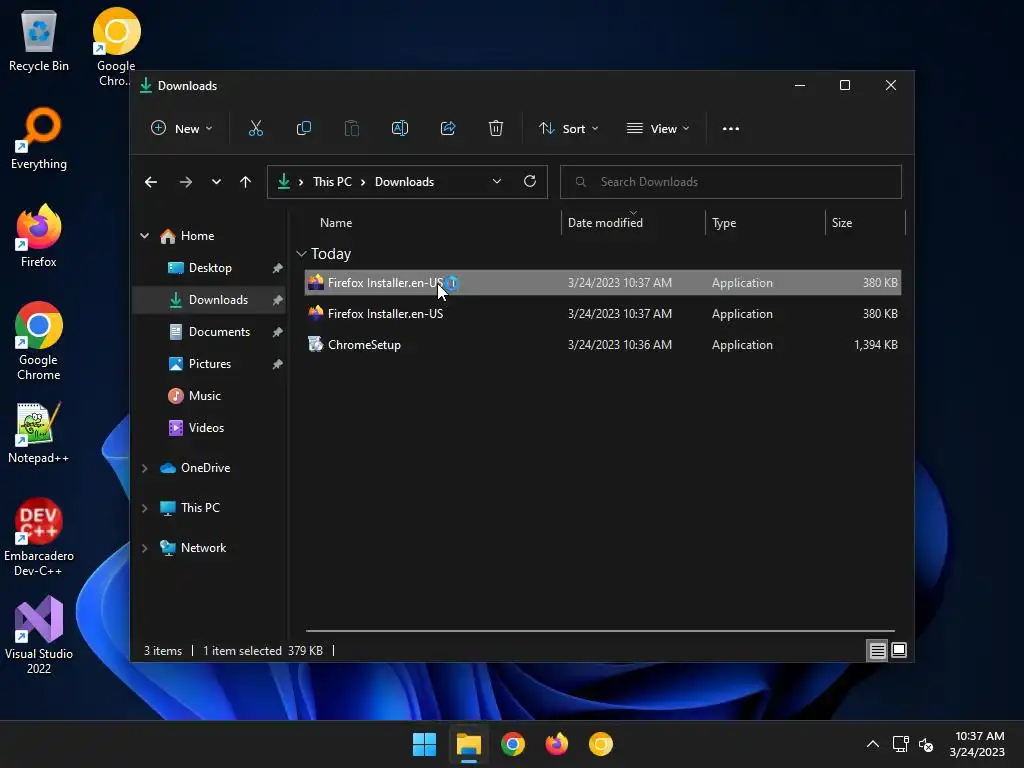Click Chrome icon on the taskbar
This screenshot has width=1024, height=768.
click(513, 744)
